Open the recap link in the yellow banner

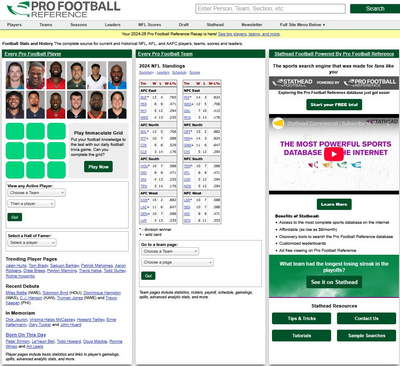249,34
